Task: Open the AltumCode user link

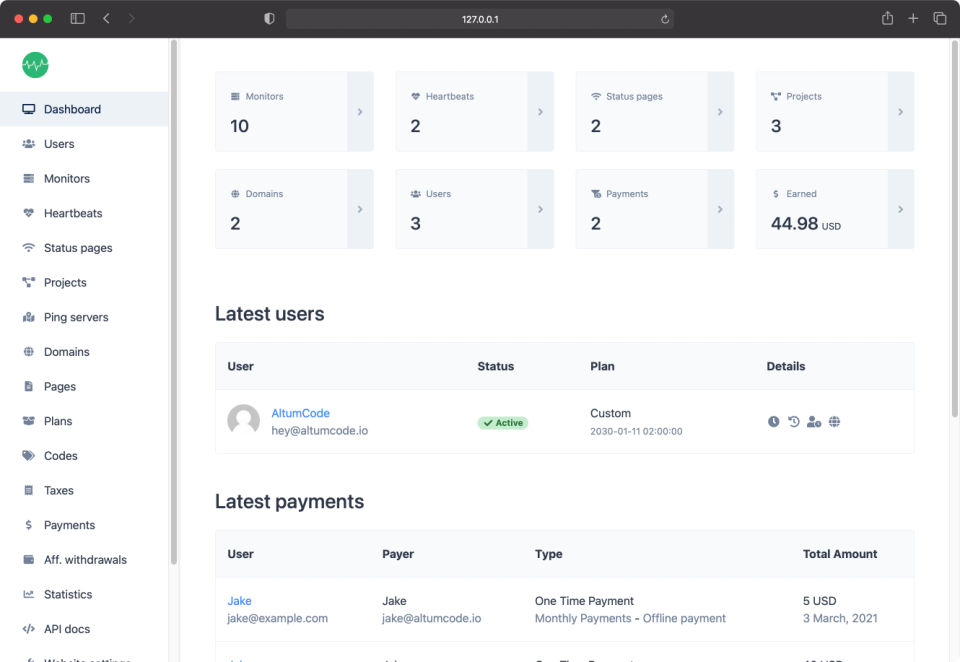Action: (x=300, y=413)
